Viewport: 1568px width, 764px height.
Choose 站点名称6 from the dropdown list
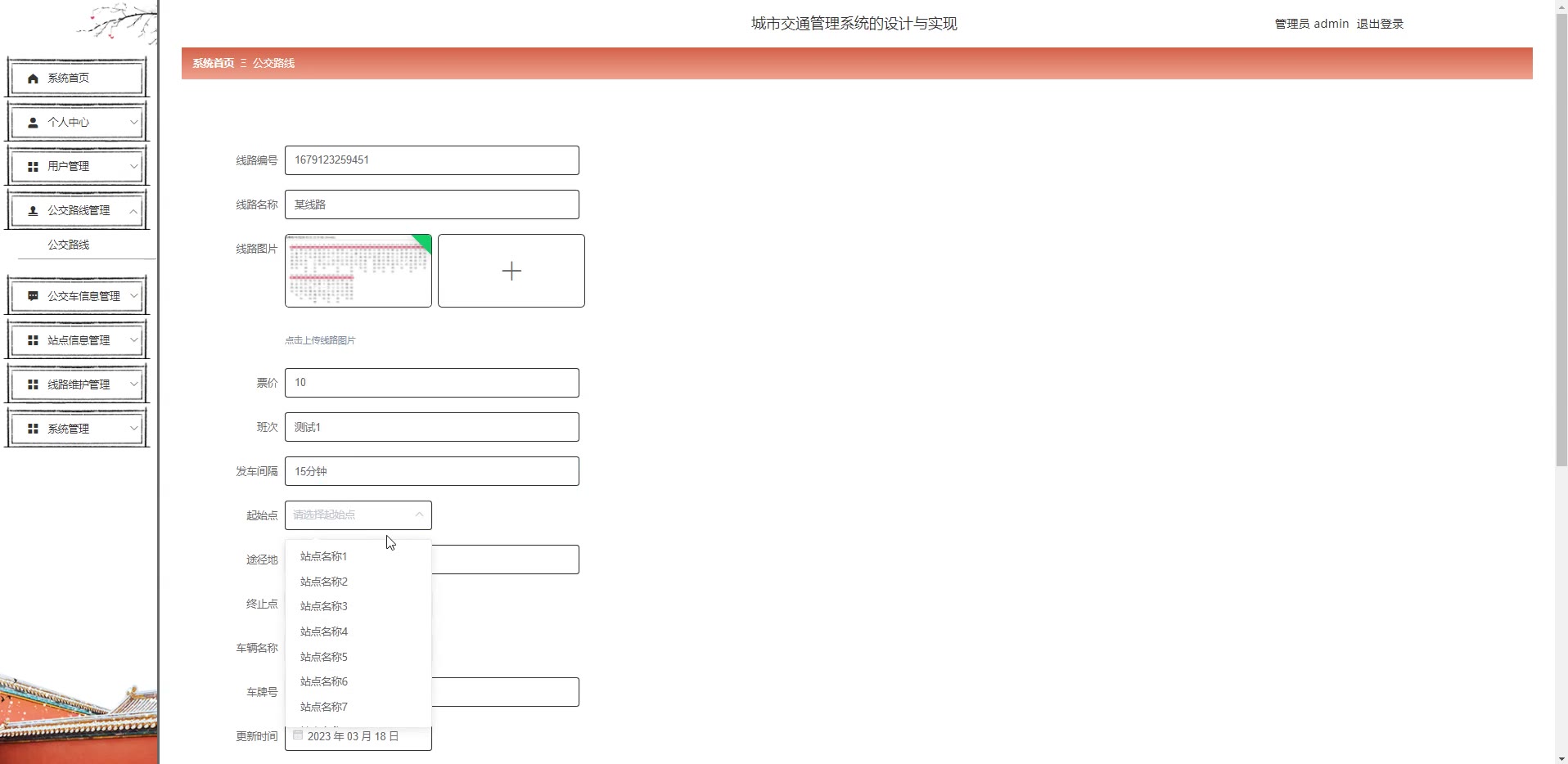(x=358, y=681)
